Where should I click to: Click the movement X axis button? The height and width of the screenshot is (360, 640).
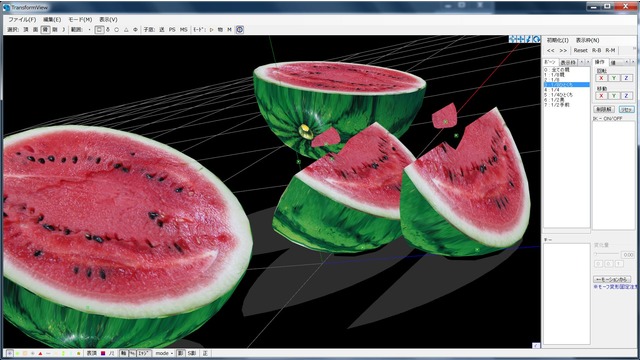[601, 96]
